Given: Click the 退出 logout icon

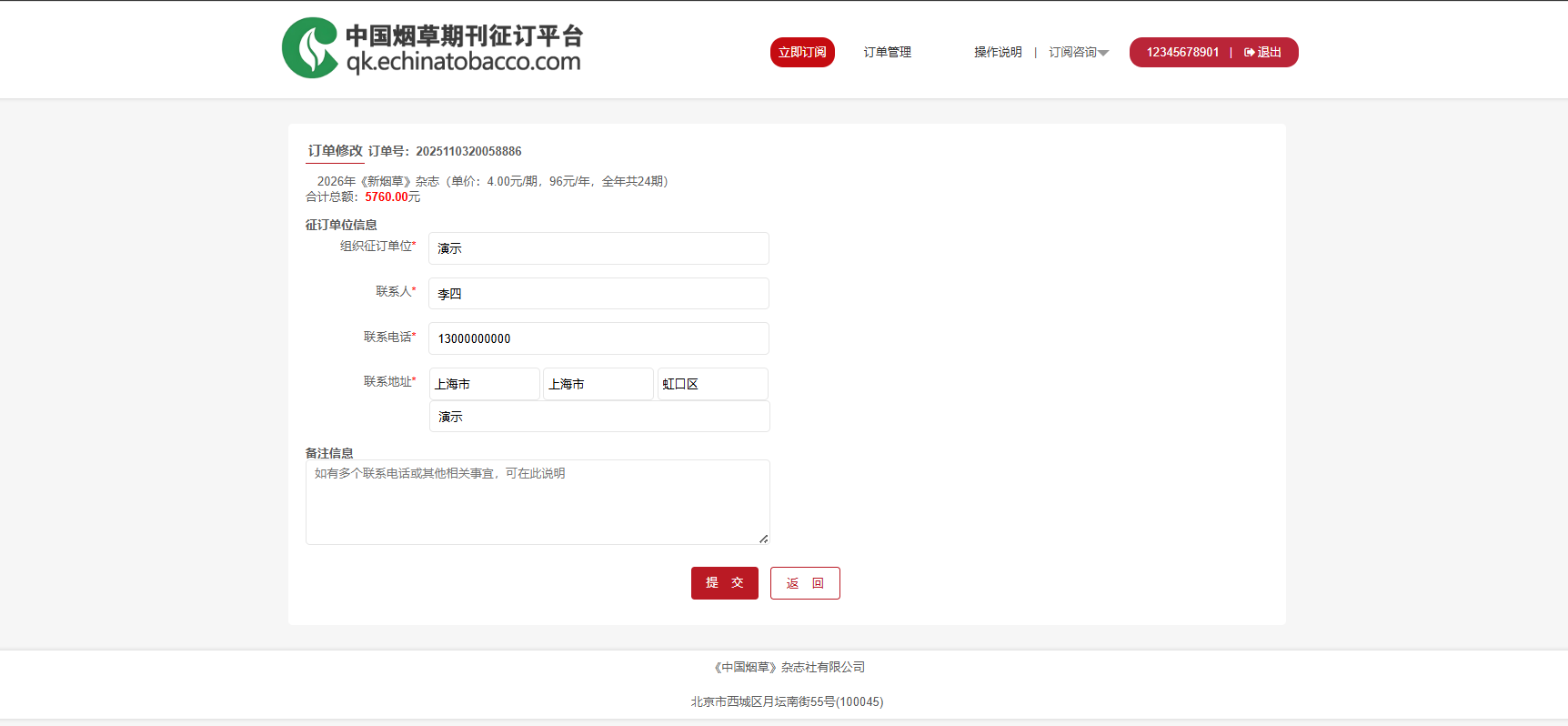Looking at the screenshot, I should (1249, 53).
